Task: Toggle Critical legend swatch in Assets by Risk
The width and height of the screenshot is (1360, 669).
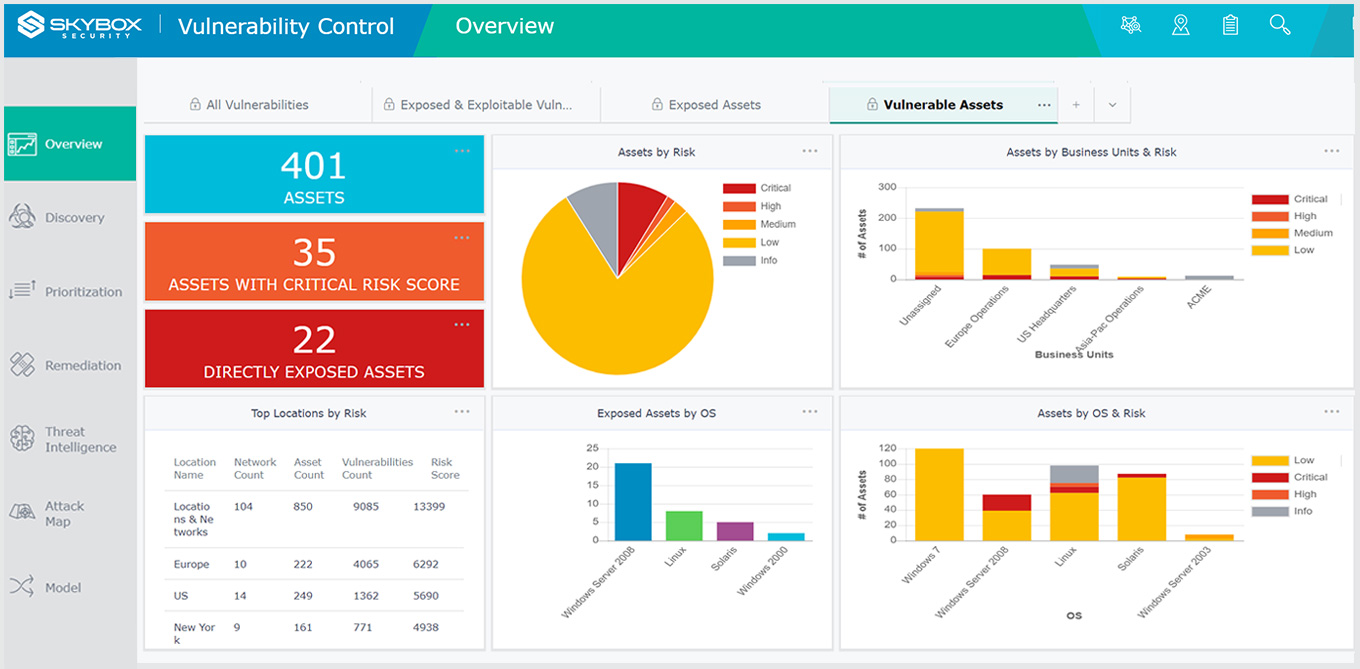Action: 739,188
